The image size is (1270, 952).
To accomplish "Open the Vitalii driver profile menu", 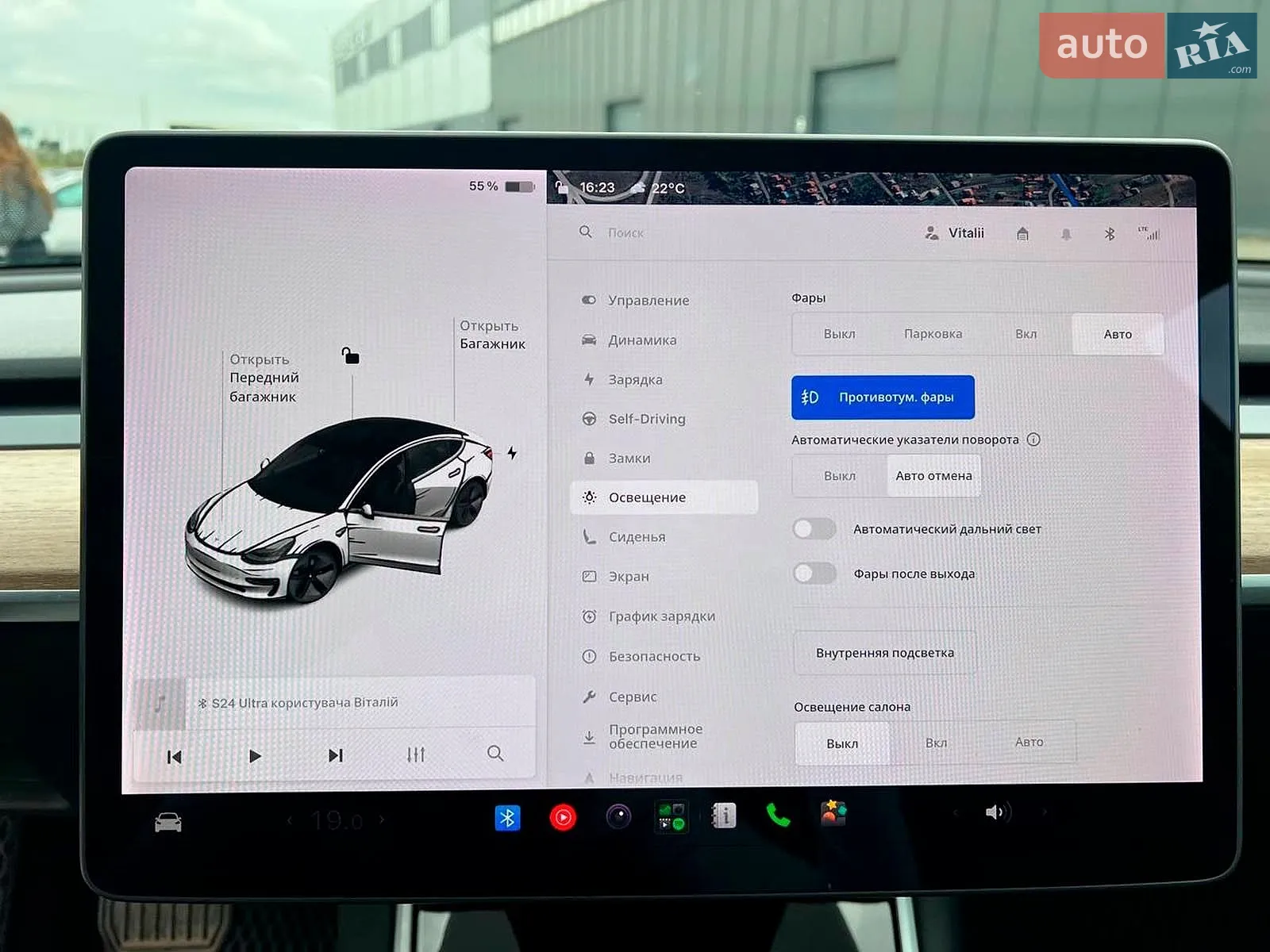I will (x=955, y=233).
